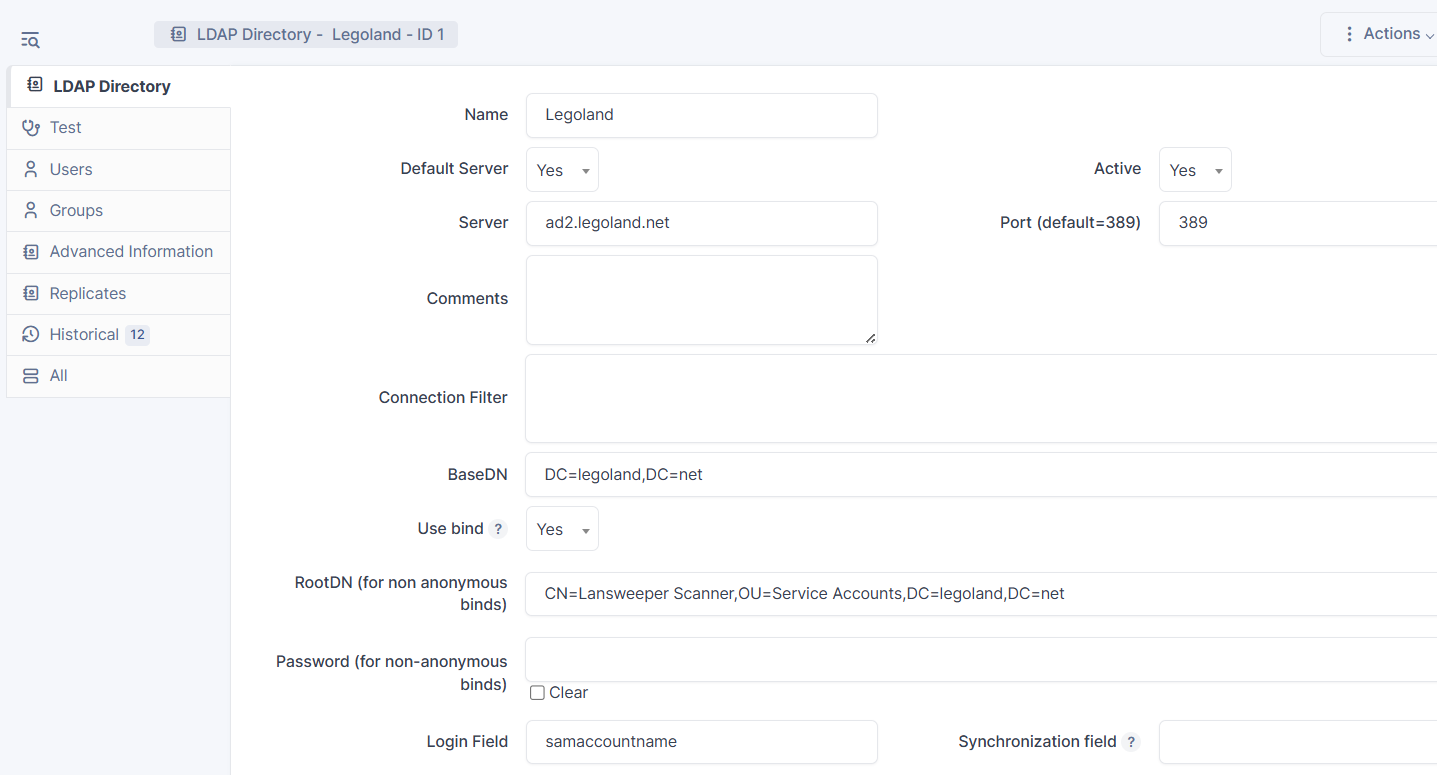Click the Password field for non-anonymous binds

pyautogui.click(x=980, y=659)
